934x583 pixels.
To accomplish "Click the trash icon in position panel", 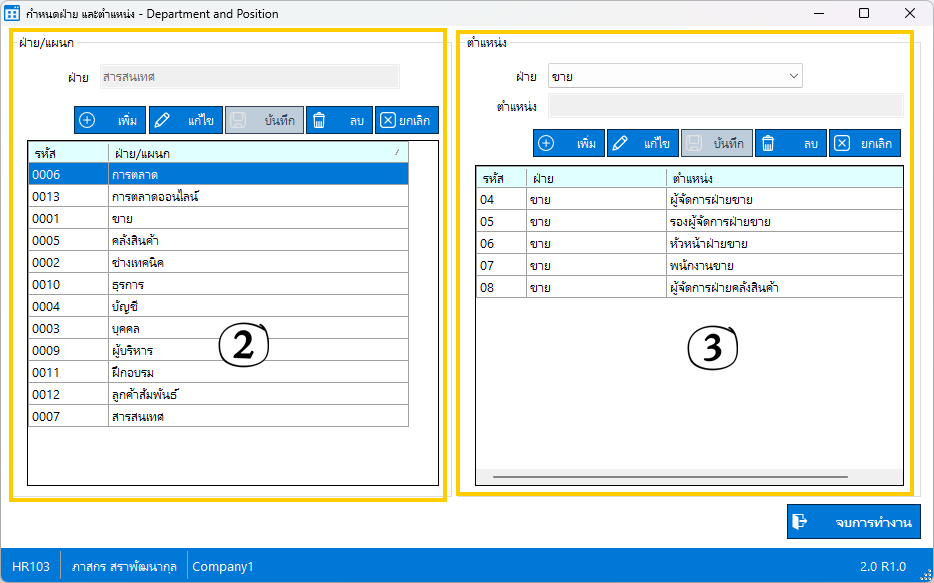I will tap(768, 143).
